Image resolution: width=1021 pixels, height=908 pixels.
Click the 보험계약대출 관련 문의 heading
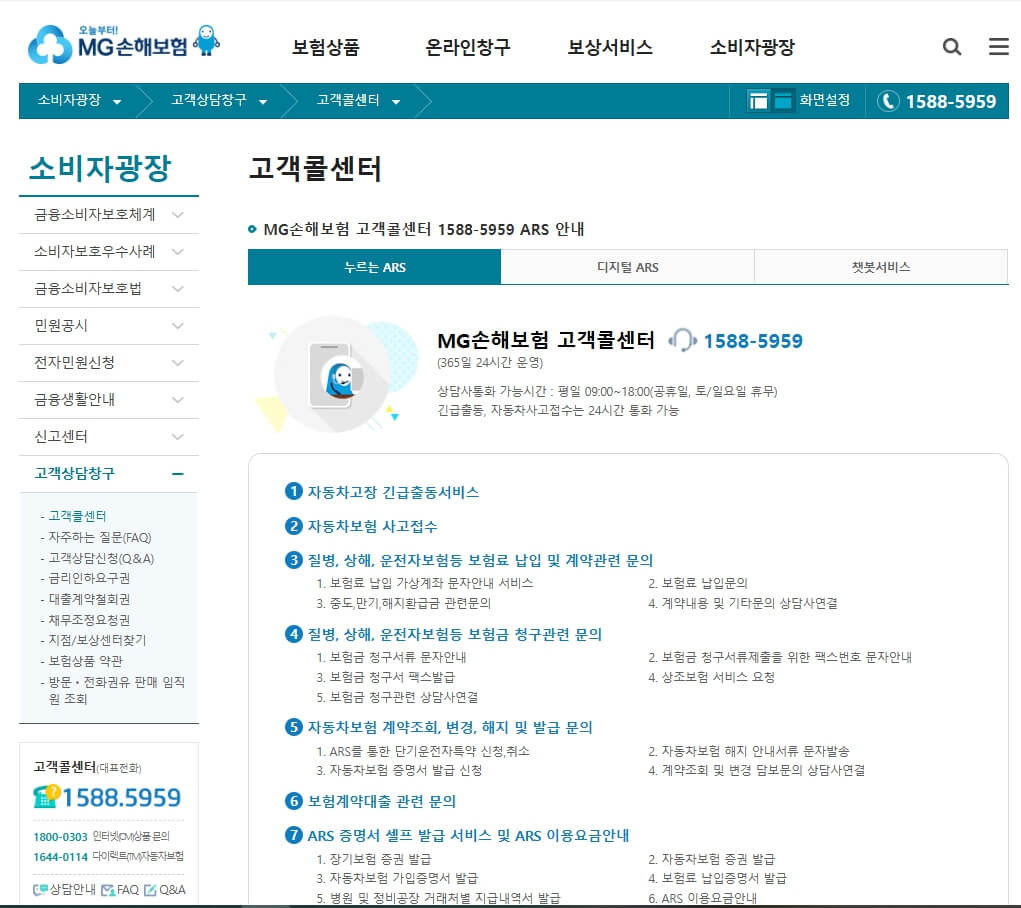(x=381, y=801)
